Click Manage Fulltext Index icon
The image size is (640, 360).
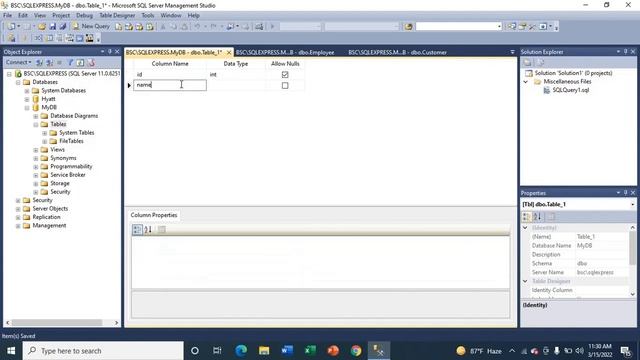tap(60, 38)
